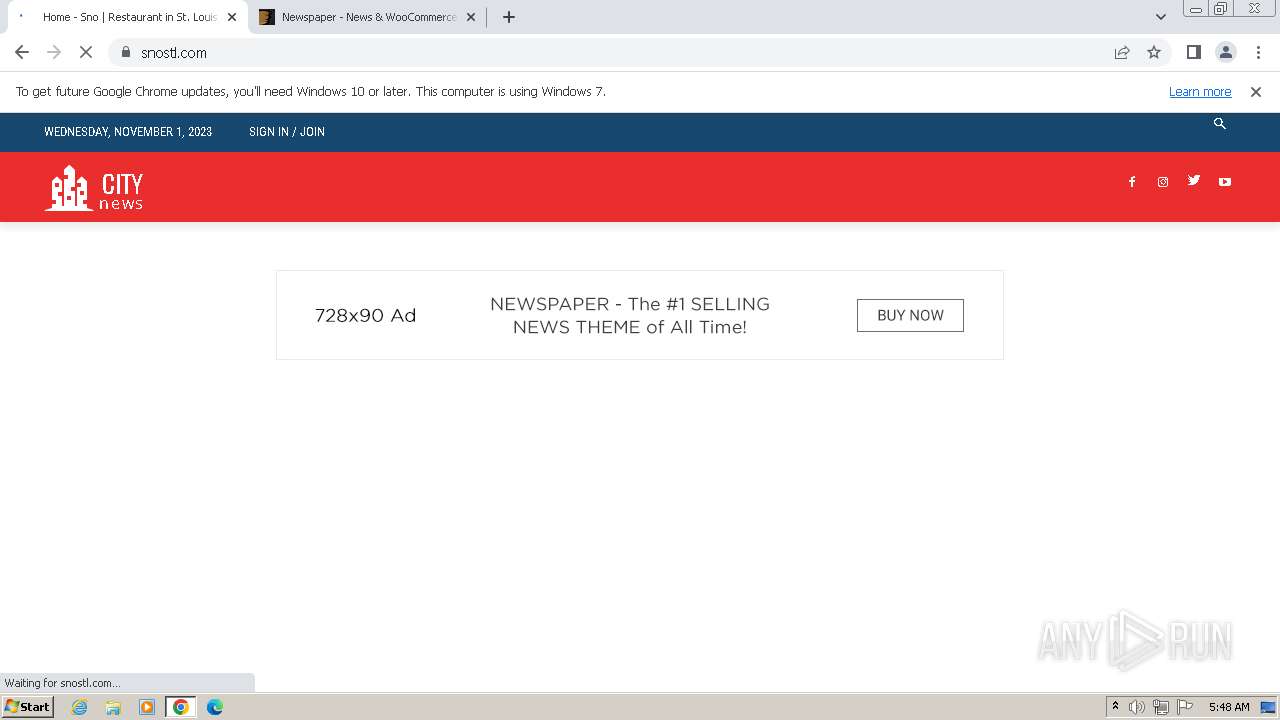Viewport: 1280px width, 720px height.
Task: Open the site search magnifier icon
Action: [1219, 123]
